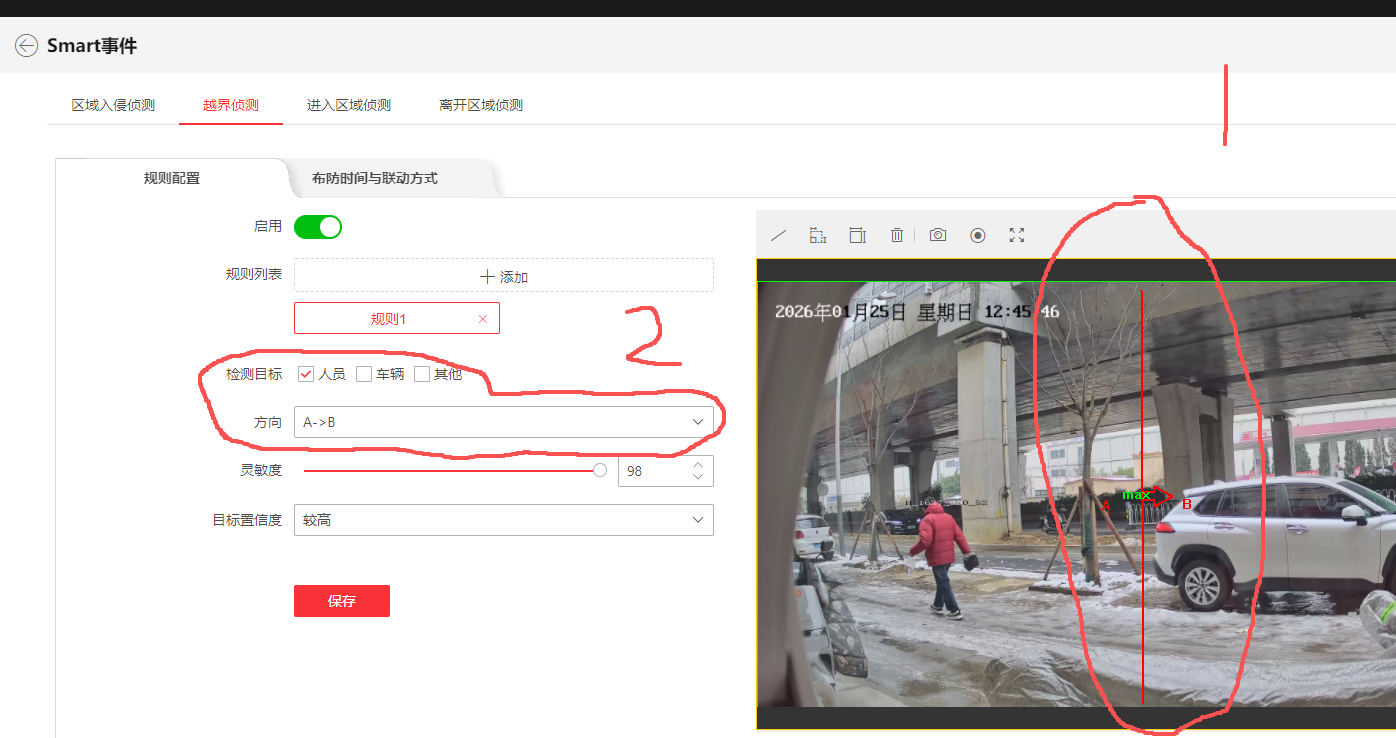Expand the 目标置信度 dropdown
This screenshot has height=738, width=1396.
coord(503,520)
